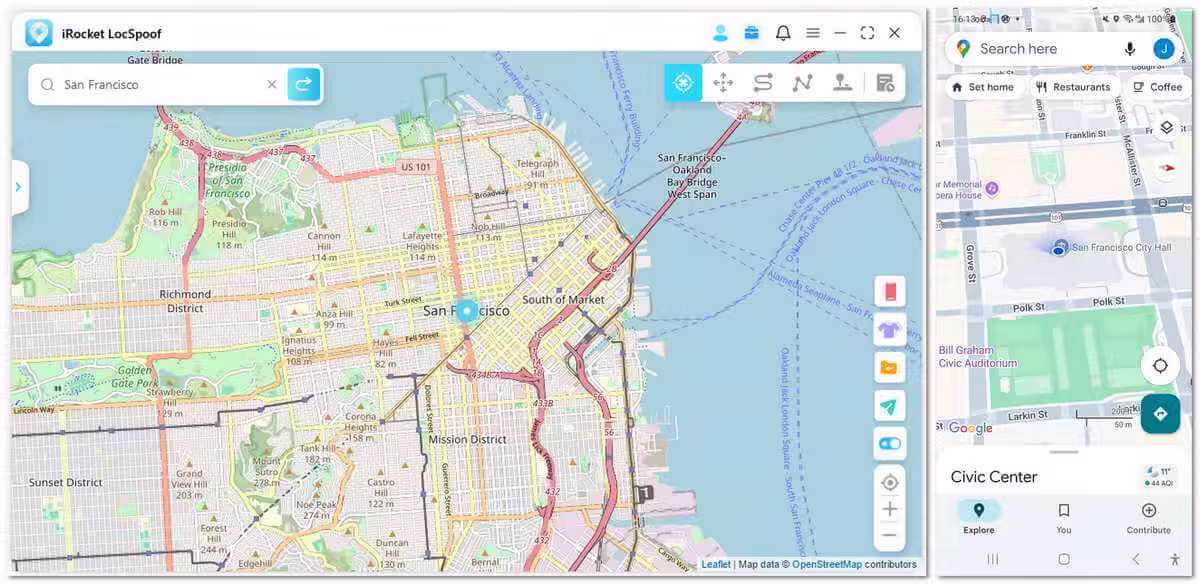Click the blue location marker on San Francisco
The height and width of the screenshot is (584, 1200).
[466, 311]
